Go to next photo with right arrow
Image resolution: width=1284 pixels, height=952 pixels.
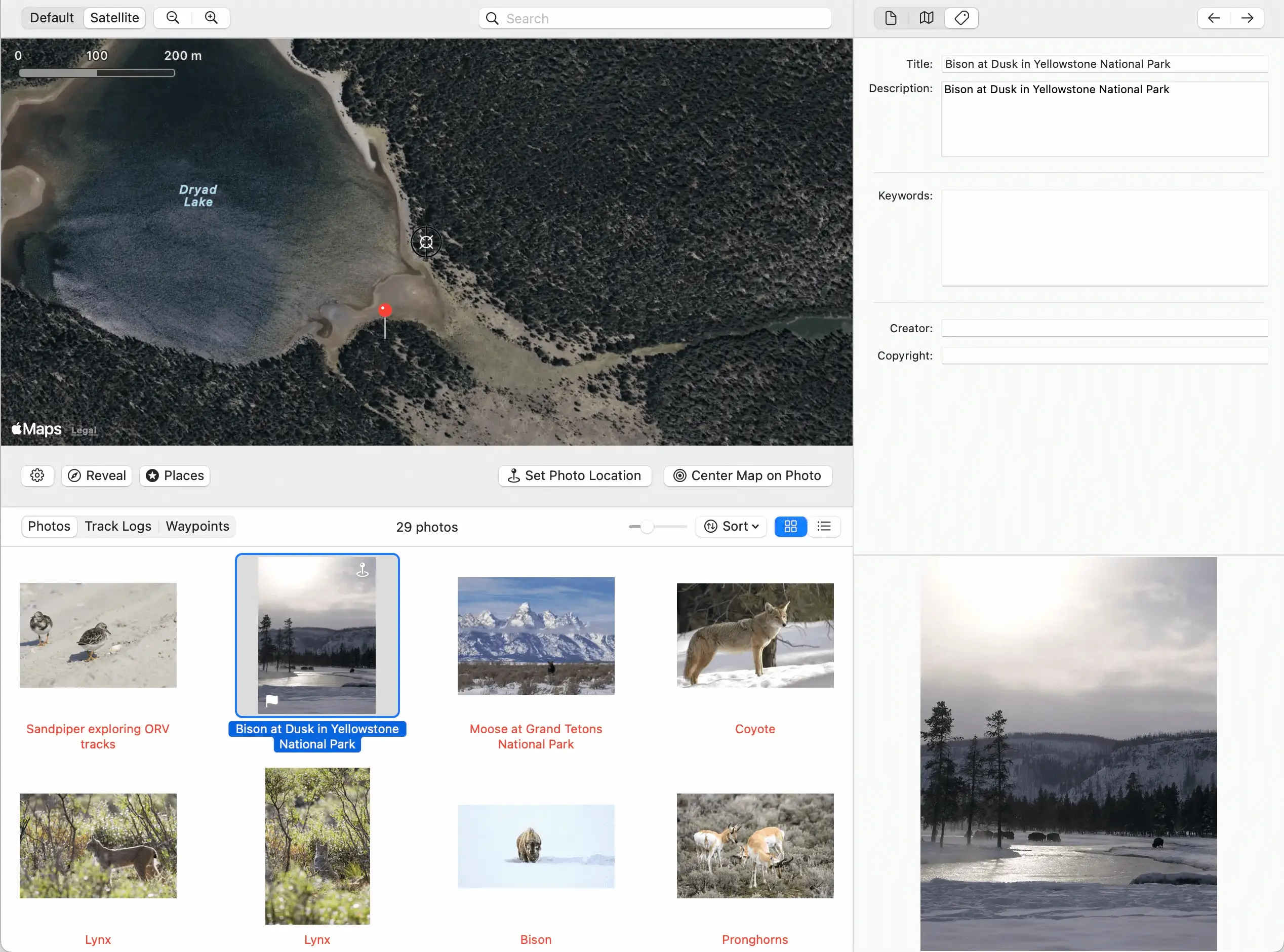1247,18
